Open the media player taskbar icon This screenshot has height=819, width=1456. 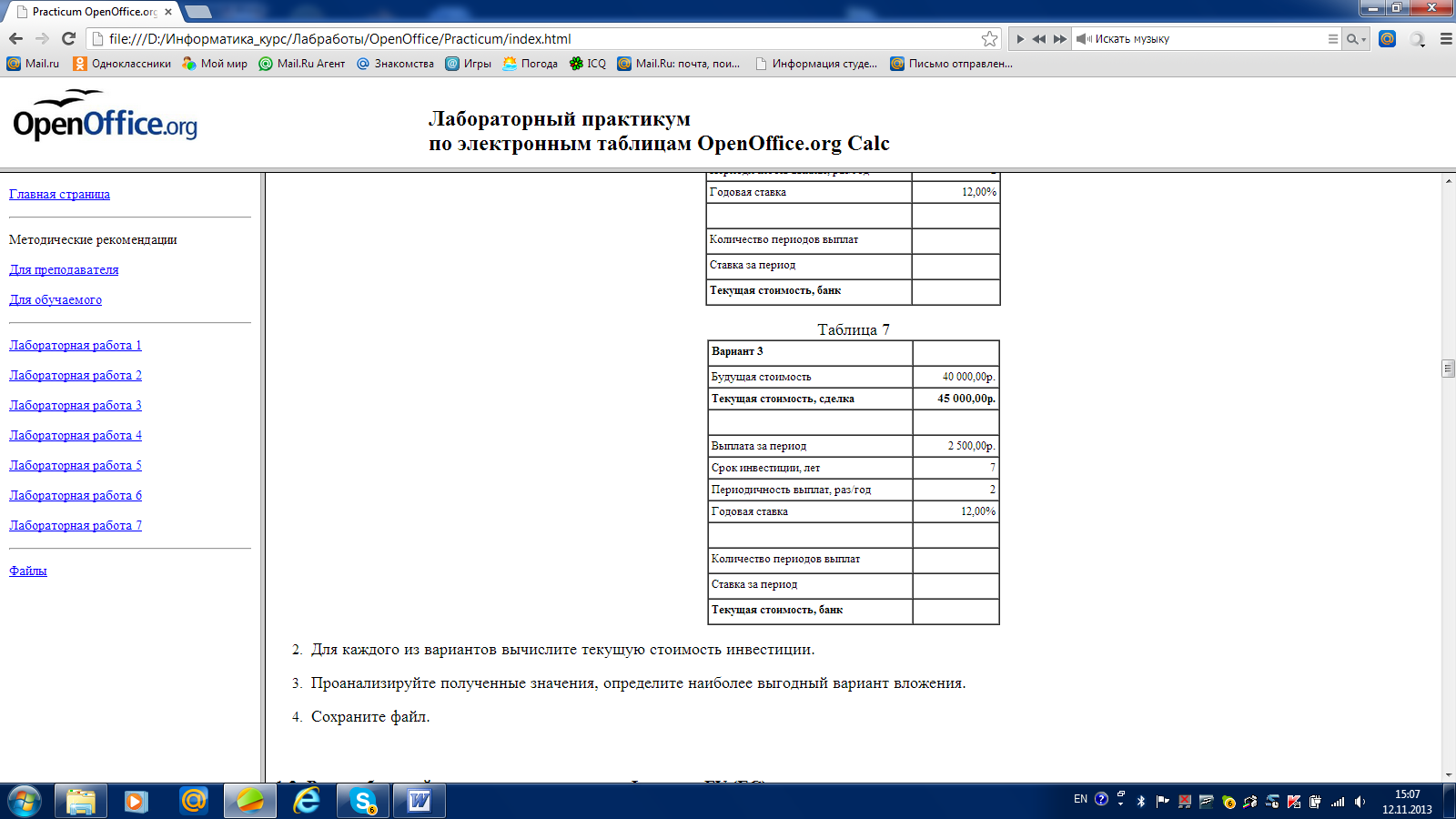tap(136, 801)
